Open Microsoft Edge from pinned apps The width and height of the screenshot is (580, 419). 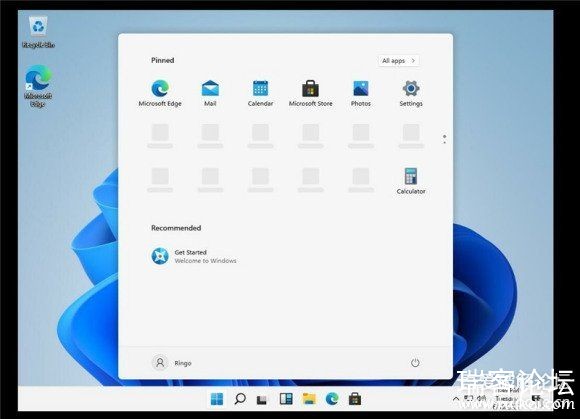click(x=160, y=93)
